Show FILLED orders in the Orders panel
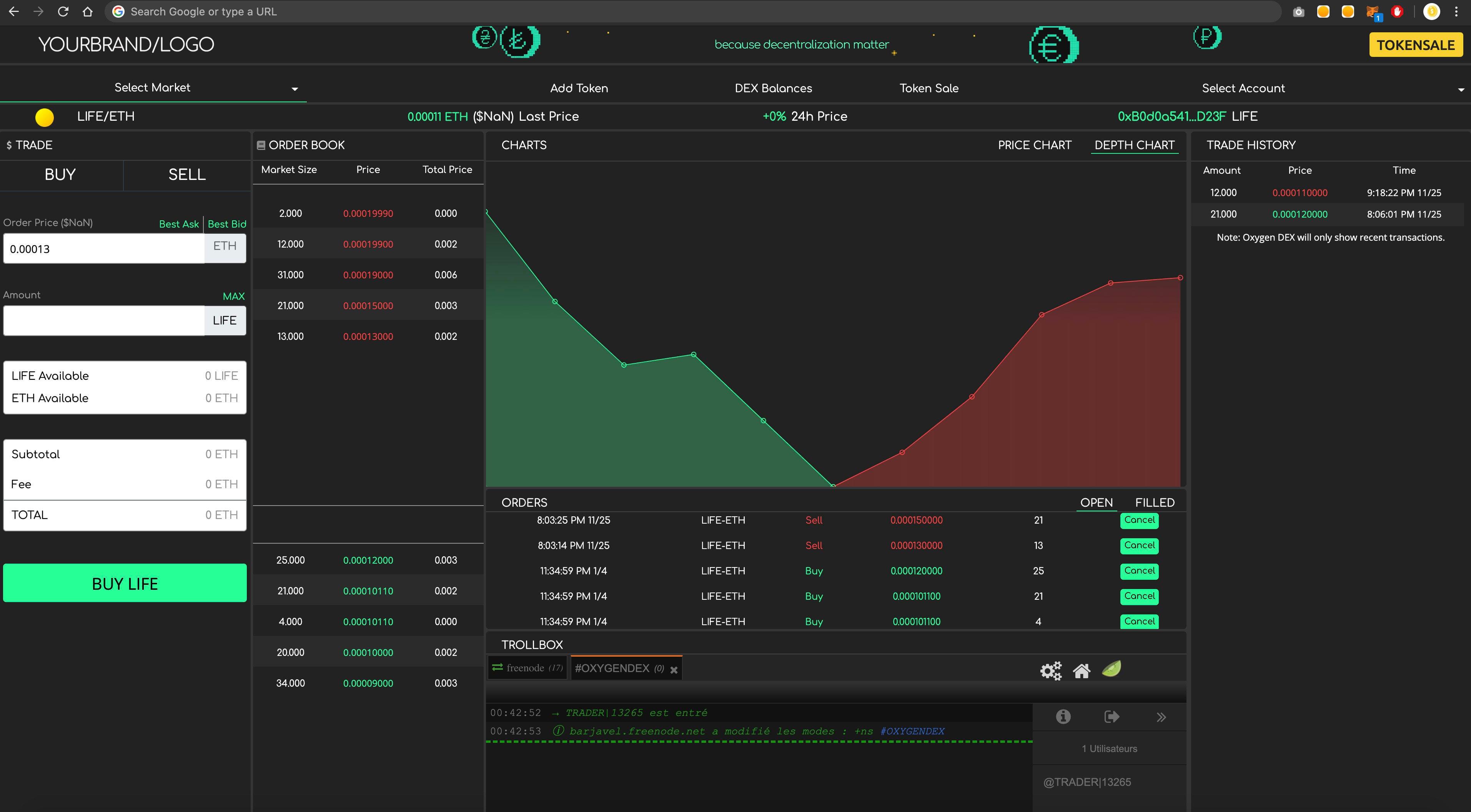This screenshot has width=1471, height=812. [1154, 502]
